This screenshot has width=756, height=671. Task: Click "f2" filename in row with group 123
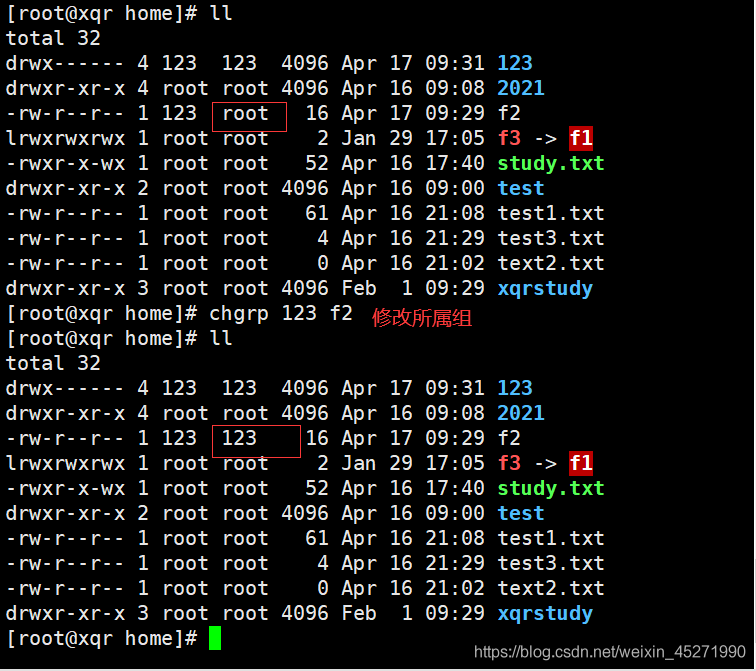coord(509,438)
